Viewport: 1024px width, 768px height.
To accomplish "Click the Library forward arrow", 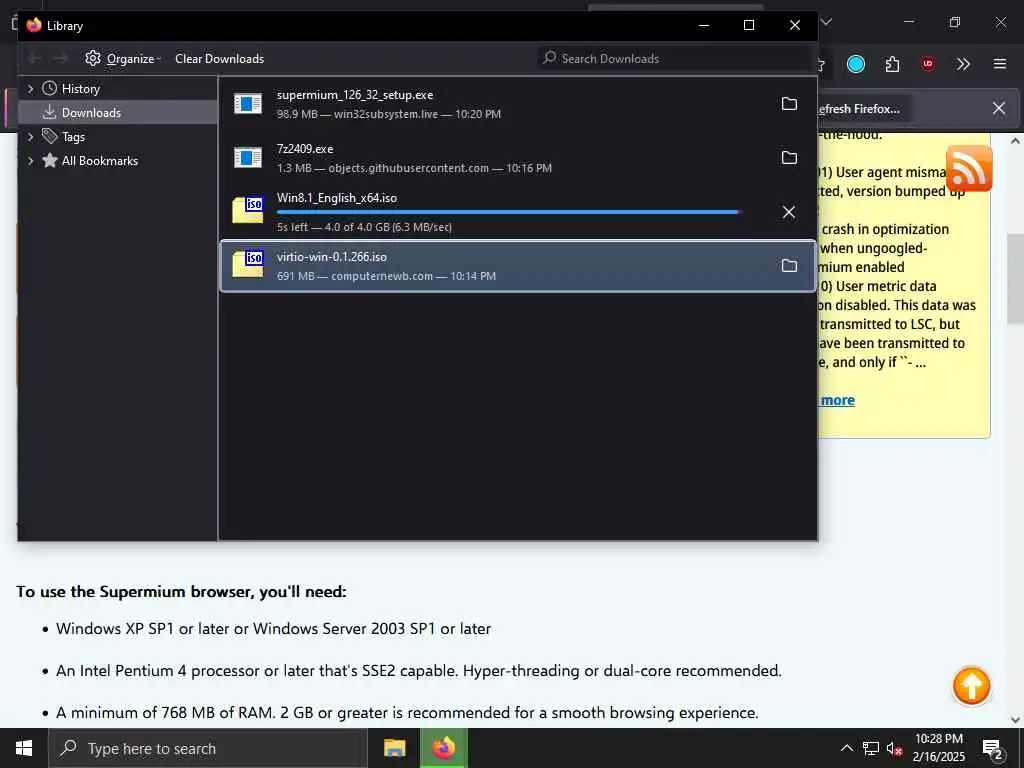I will 61,59.
